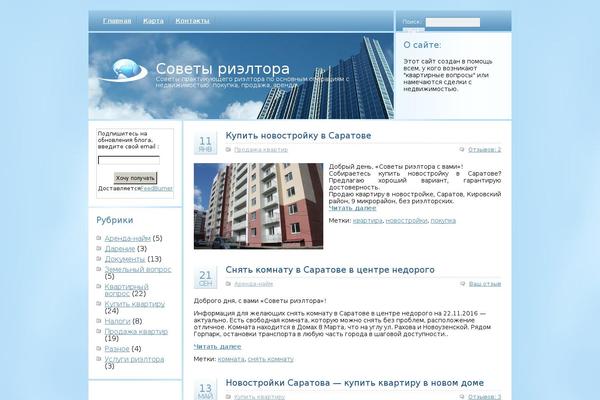Screen dimensions: 600x400
Task: Click the 11 ЯНВ date badge
Action: pos(205,144)
